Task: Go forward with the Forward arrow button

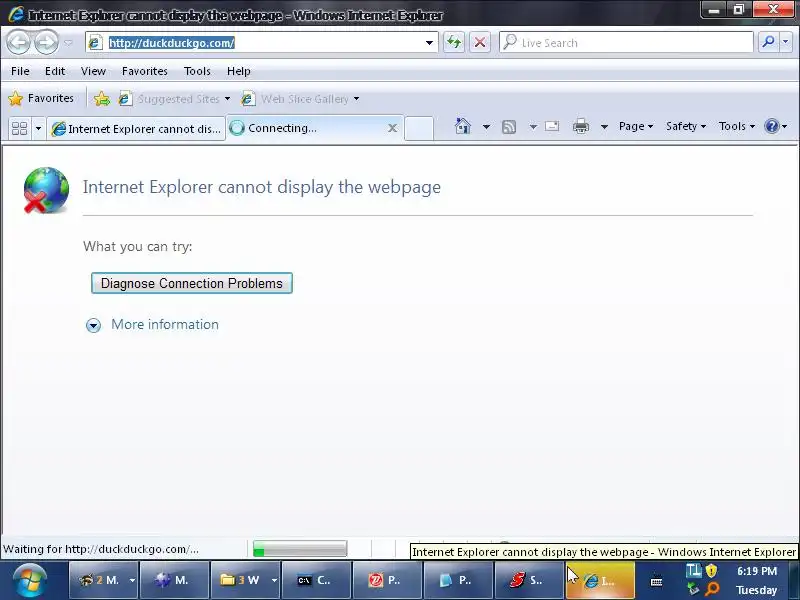Action: pos(46,42)
